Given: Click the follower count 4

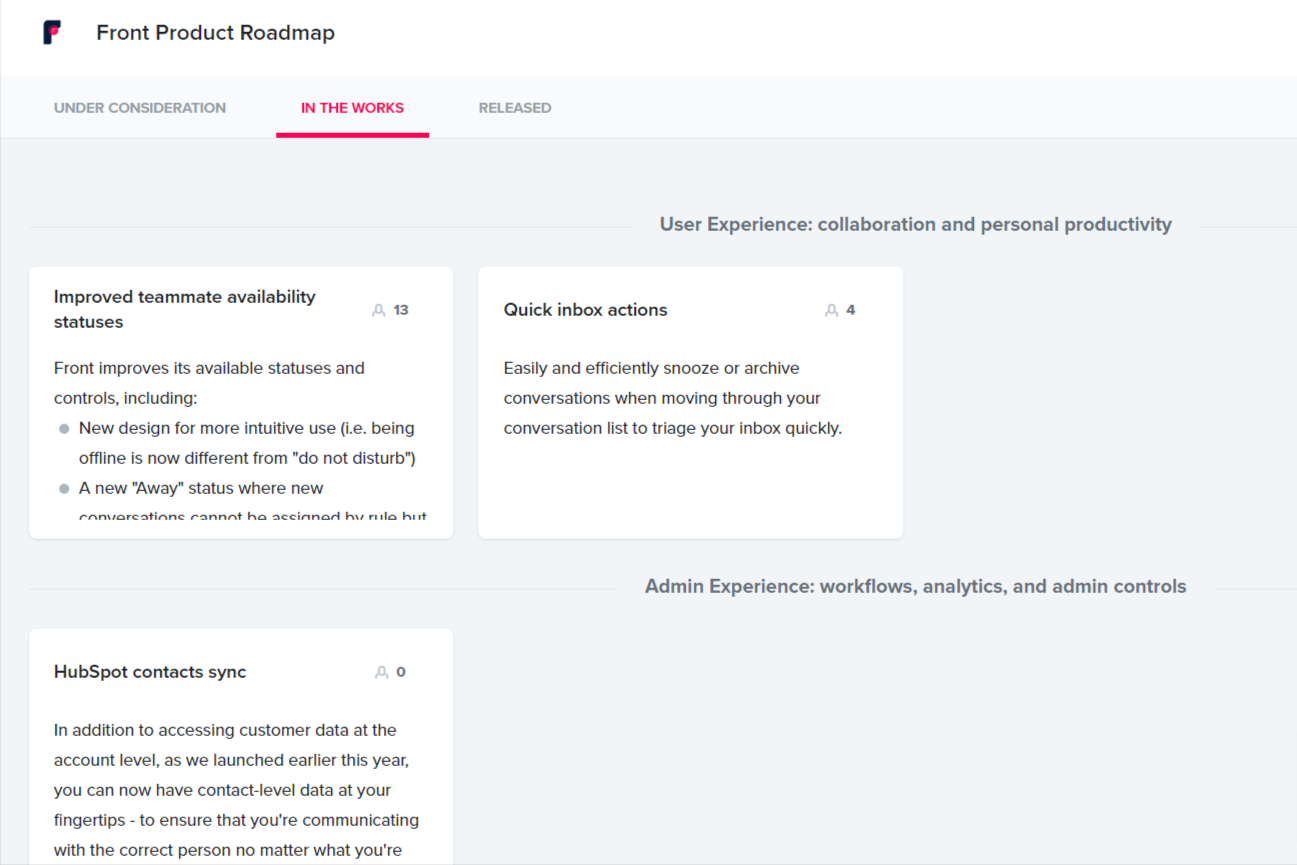Looking at the screenshot, I should point(851,309).
